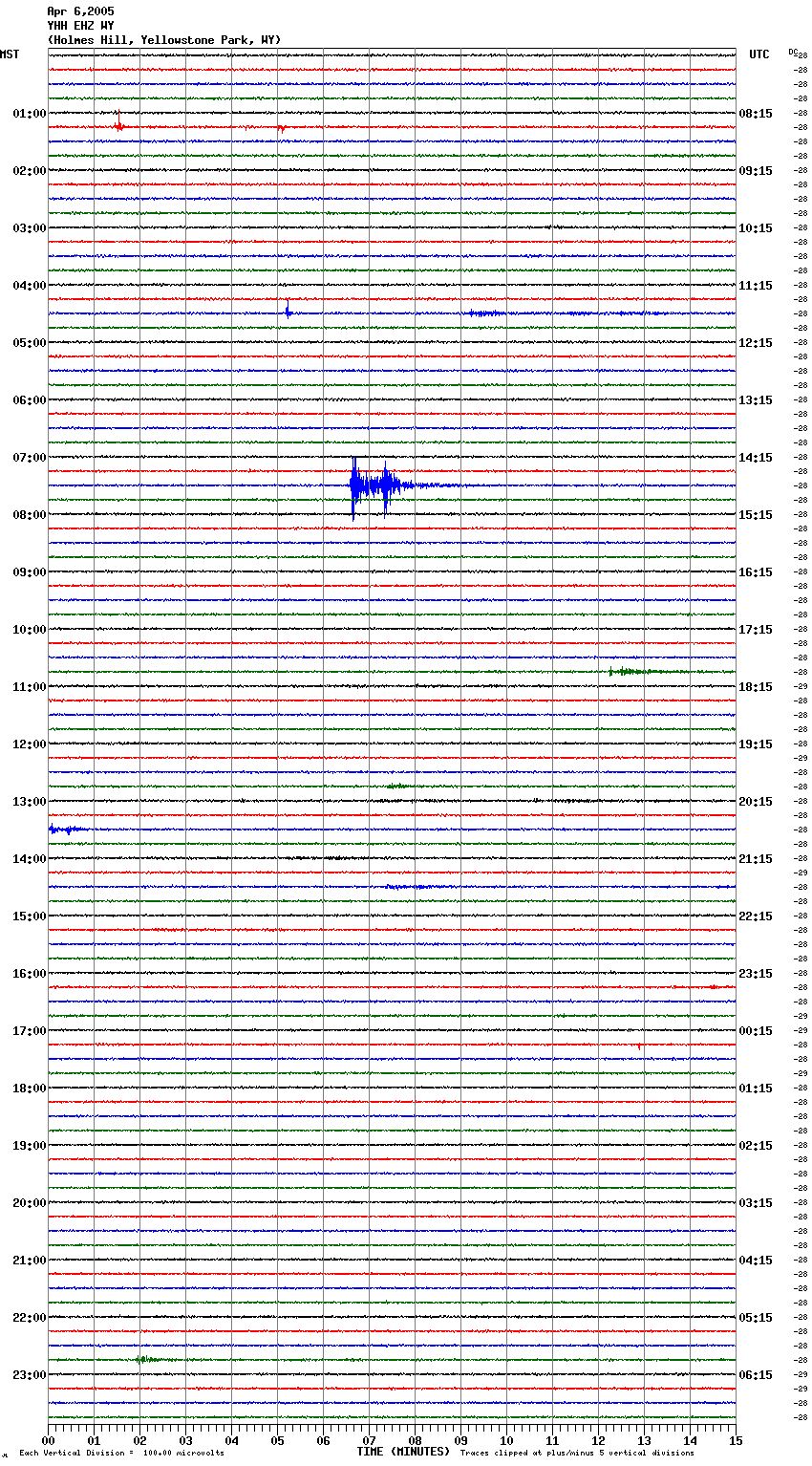
Task: Select the '10:00' MST hour label
Action: coord(30,630)
